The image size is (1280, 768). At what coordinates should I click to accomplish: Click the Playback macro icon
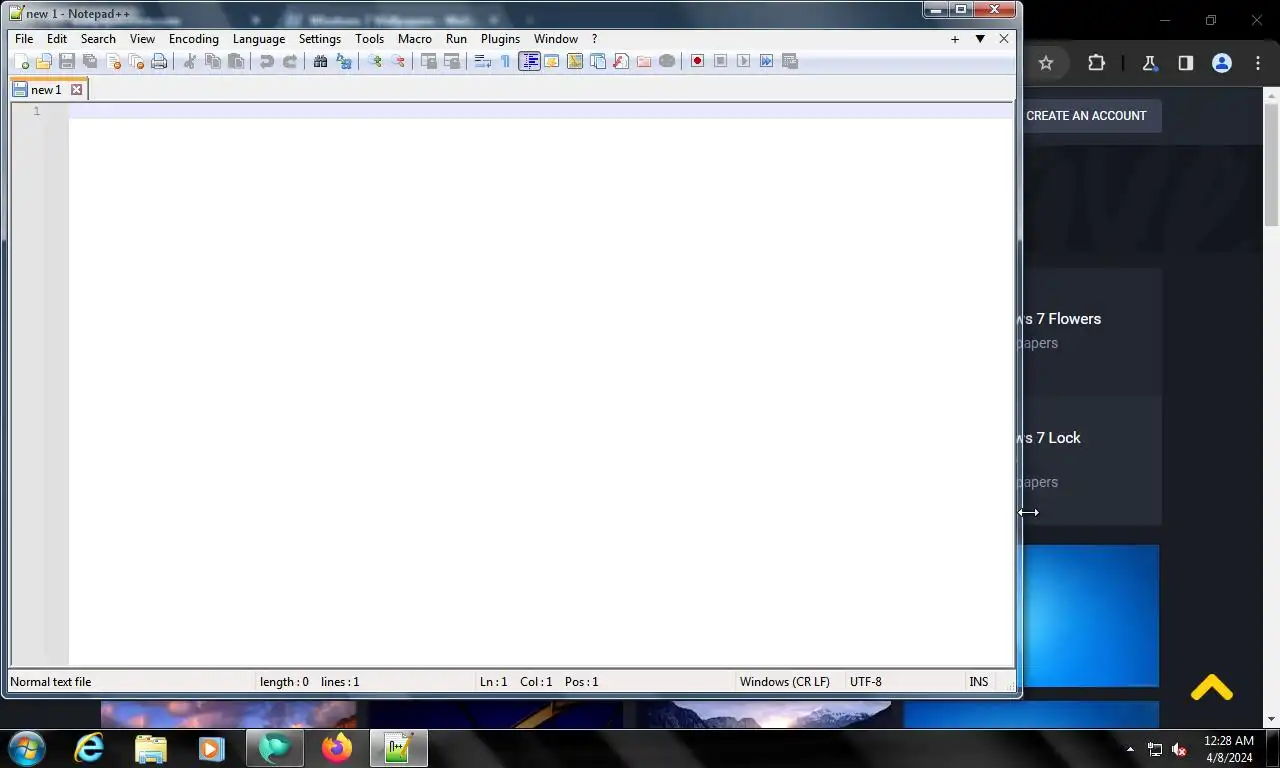(x=744, y=61)
